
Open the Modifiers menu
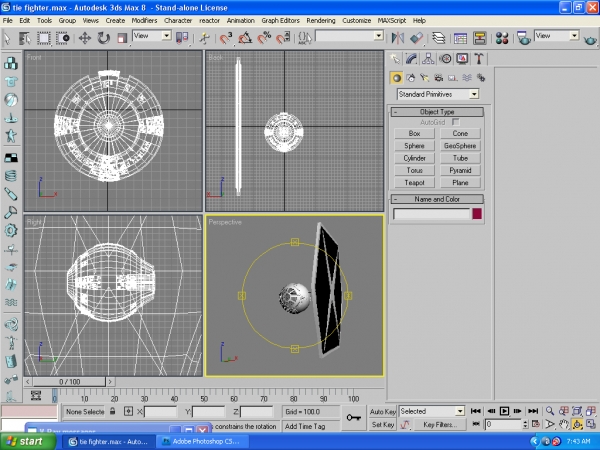click(144, 21)
